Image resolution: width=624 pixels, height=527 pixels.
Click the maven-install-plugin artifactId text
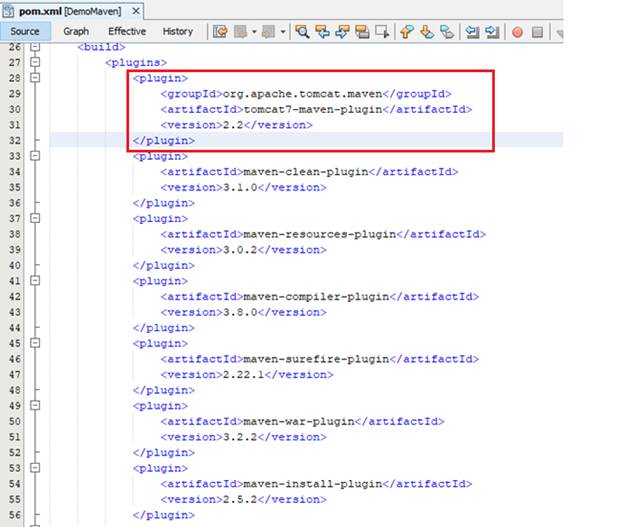(313, 484)
